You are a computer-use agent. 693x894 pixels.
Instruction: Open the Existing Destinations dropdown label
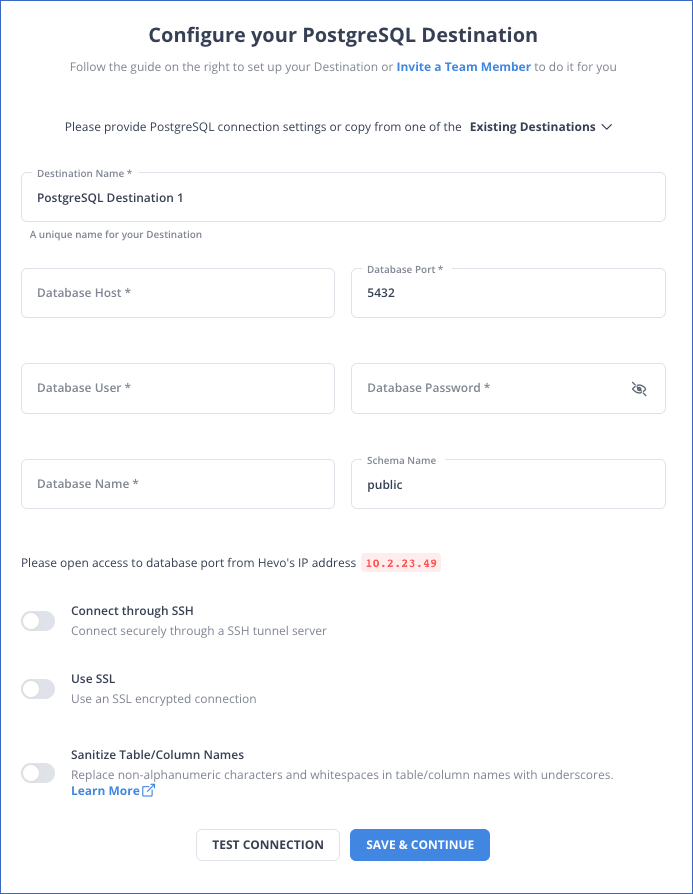click(x=533, y=127)
